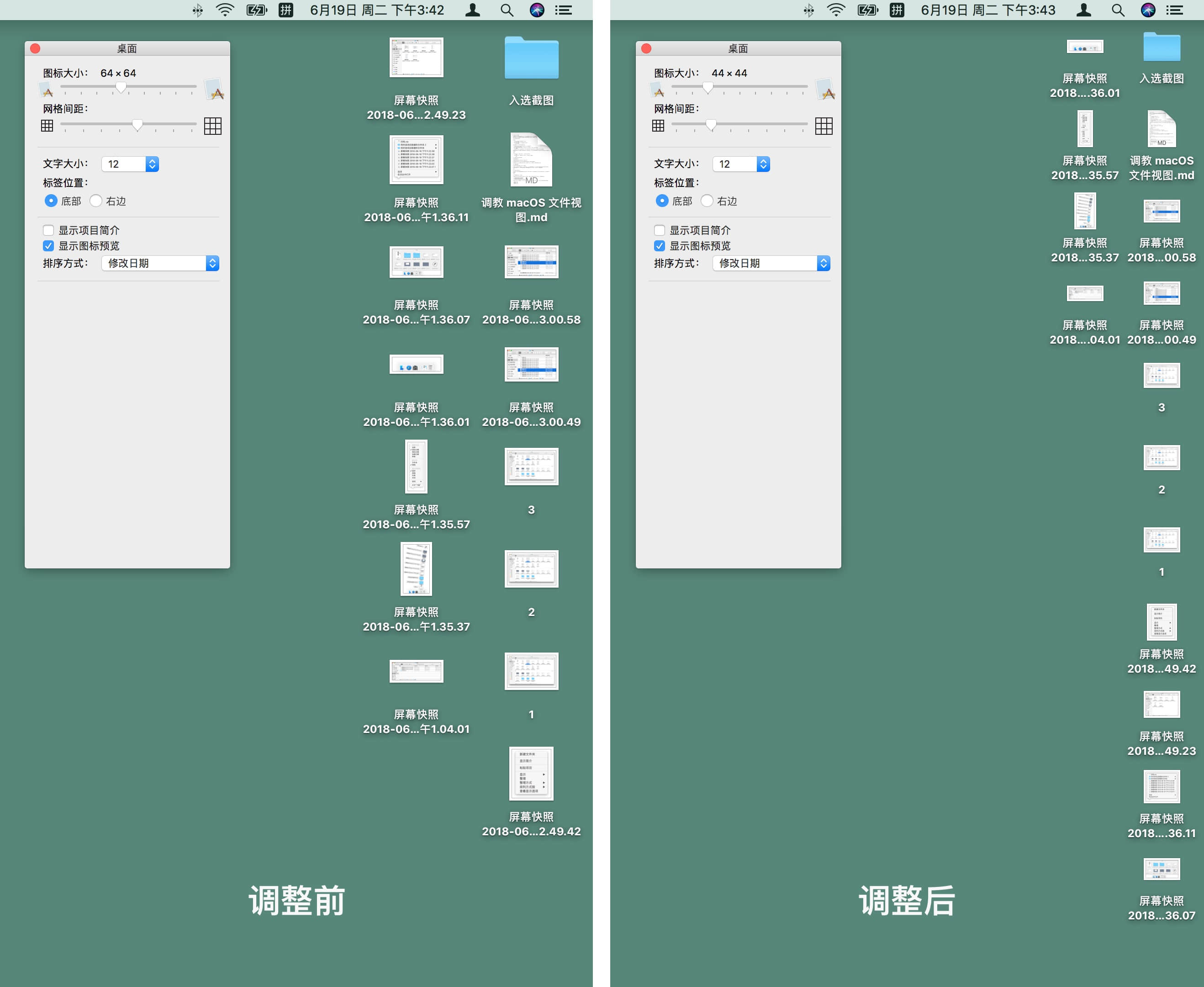Open Notification Center icon in right menu bar
This screenshot has height=987, width=1204.
[1174, 10]
